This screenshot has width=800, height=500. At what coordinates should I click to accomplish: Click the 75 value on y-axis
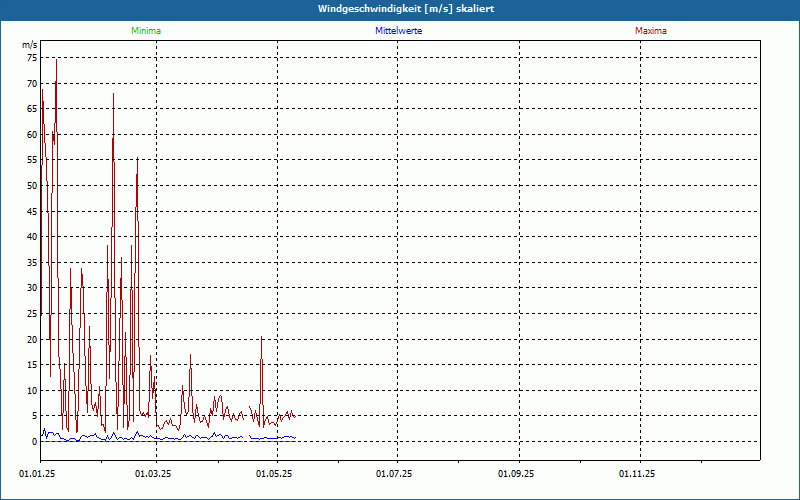32,58
